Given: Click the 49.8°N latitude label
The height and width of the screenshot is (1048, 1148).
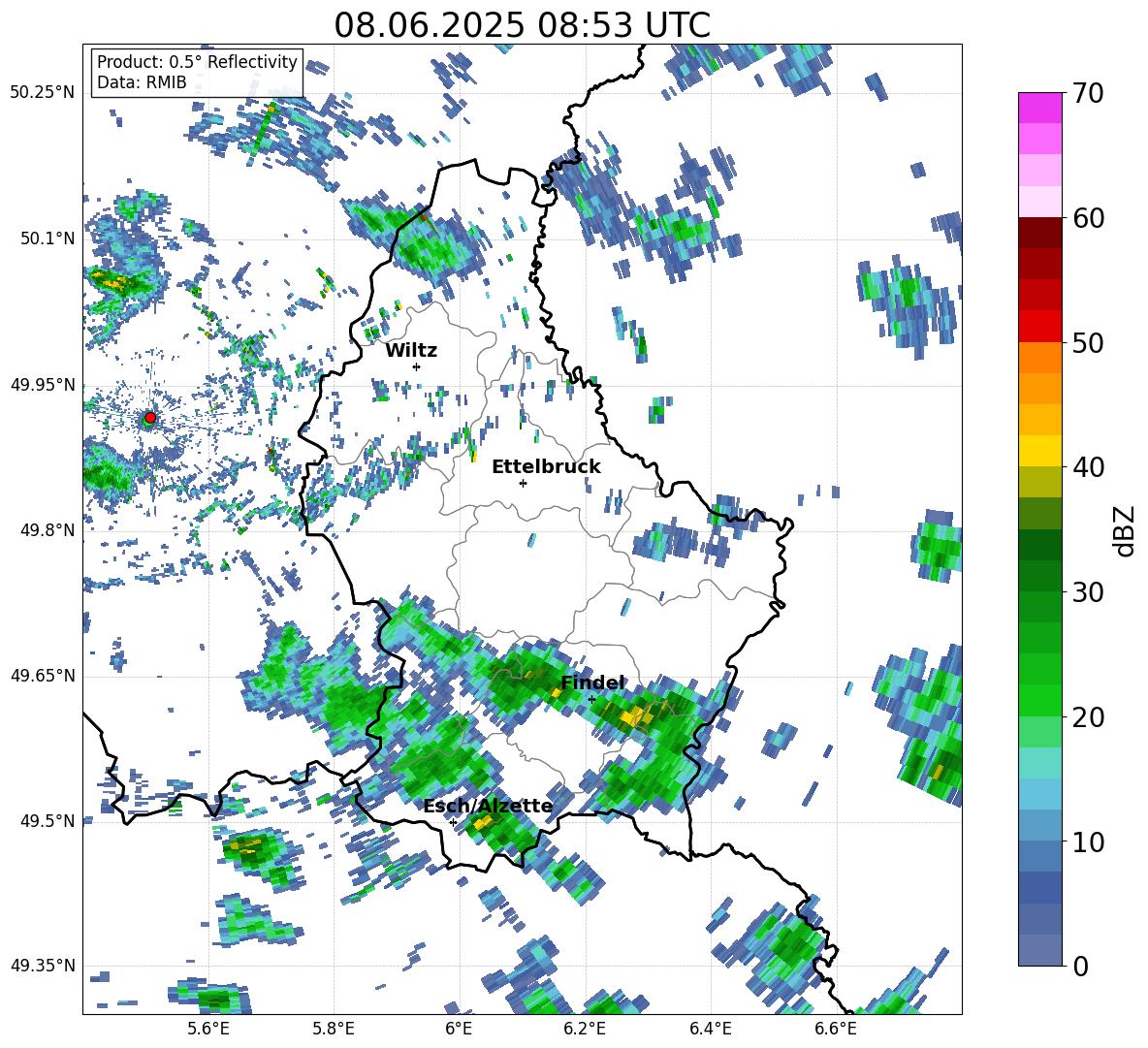Looking at the screenshot, I should (x=48, y=530).
